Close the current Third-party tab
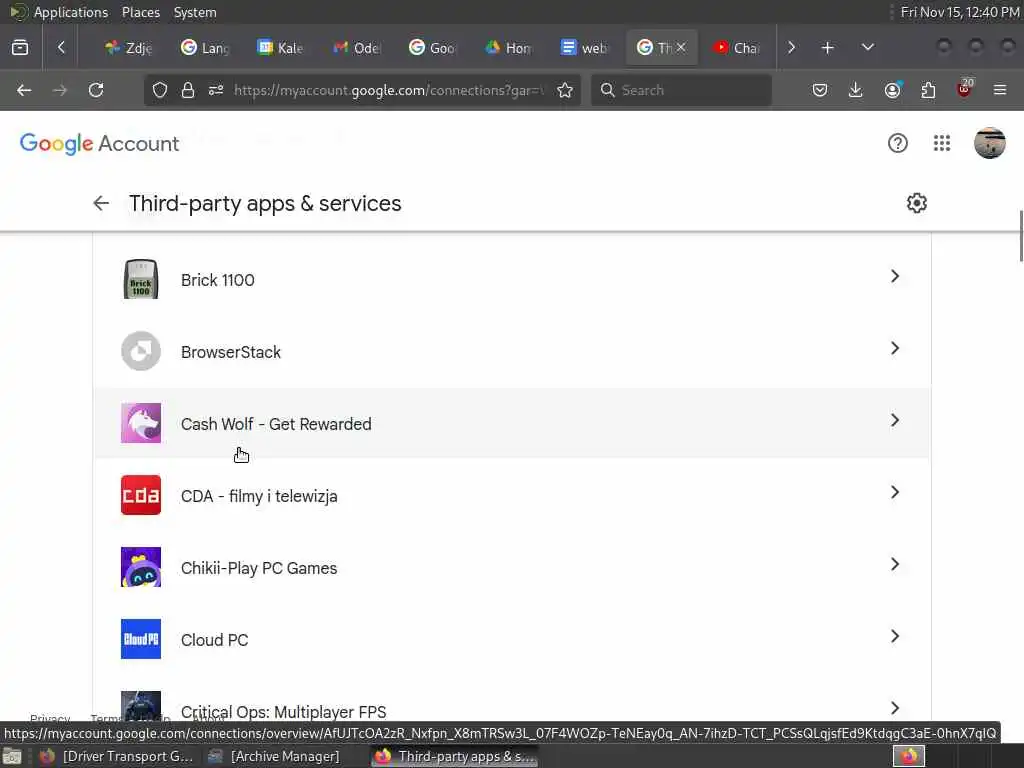1024x768 pixels. tap(681, 47)
